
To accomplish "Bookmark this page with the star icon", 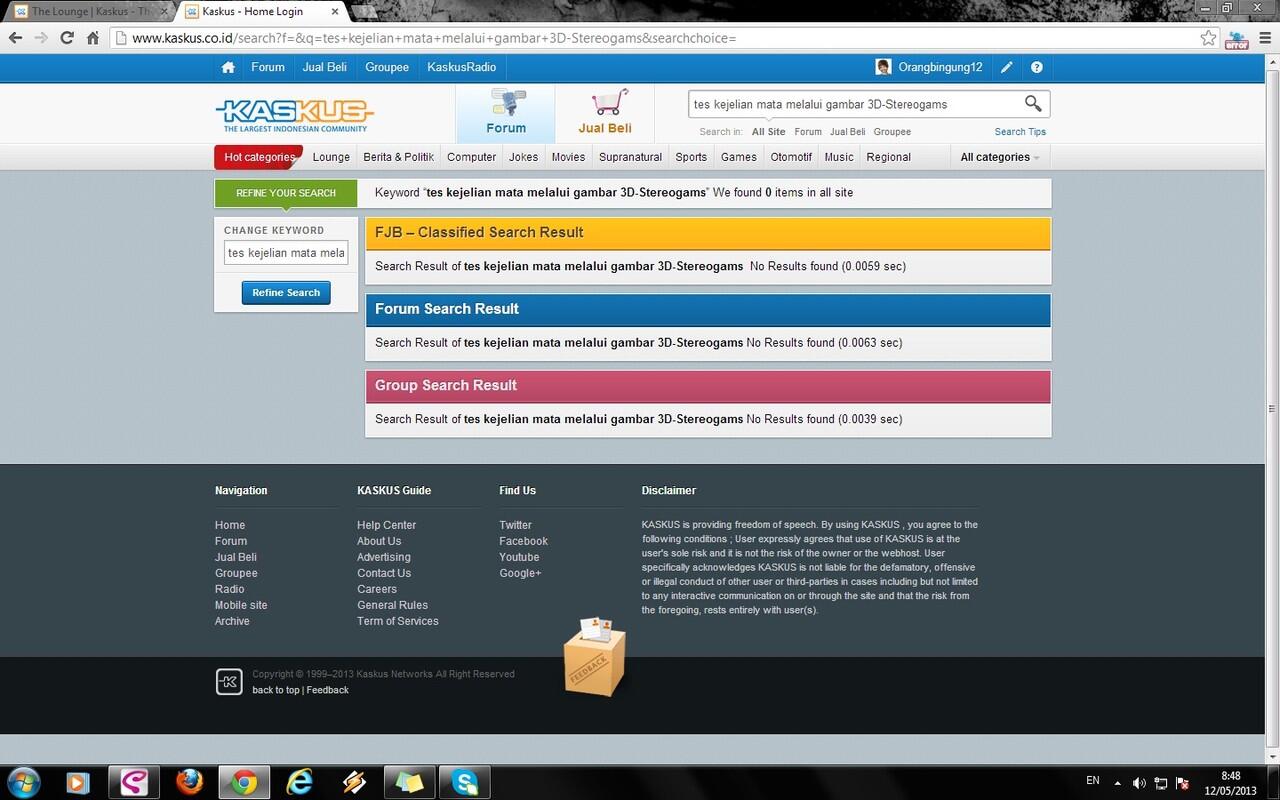I will tap(1209, 38).
